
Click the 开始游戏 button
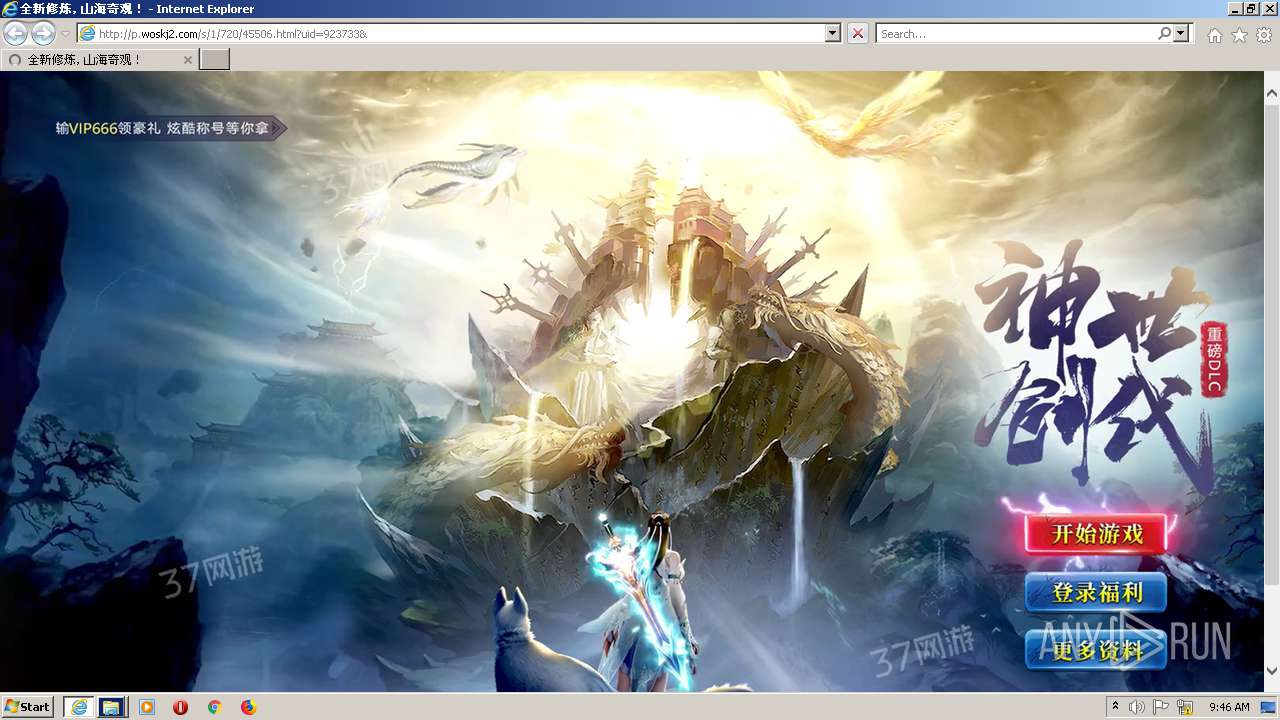(1097, 533)
